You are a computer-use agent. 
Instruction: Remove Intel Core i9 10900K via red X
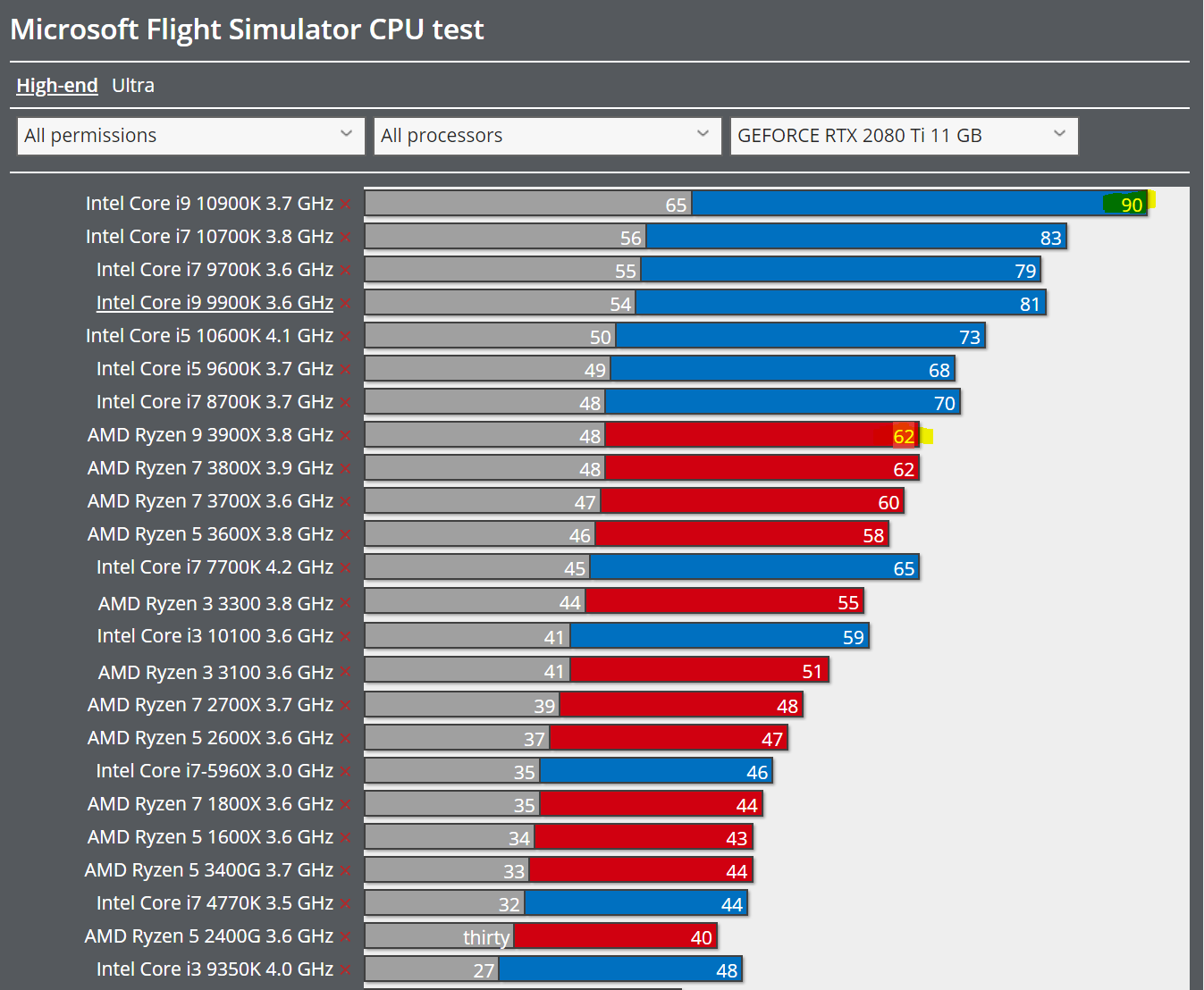[x=345, y=205]
